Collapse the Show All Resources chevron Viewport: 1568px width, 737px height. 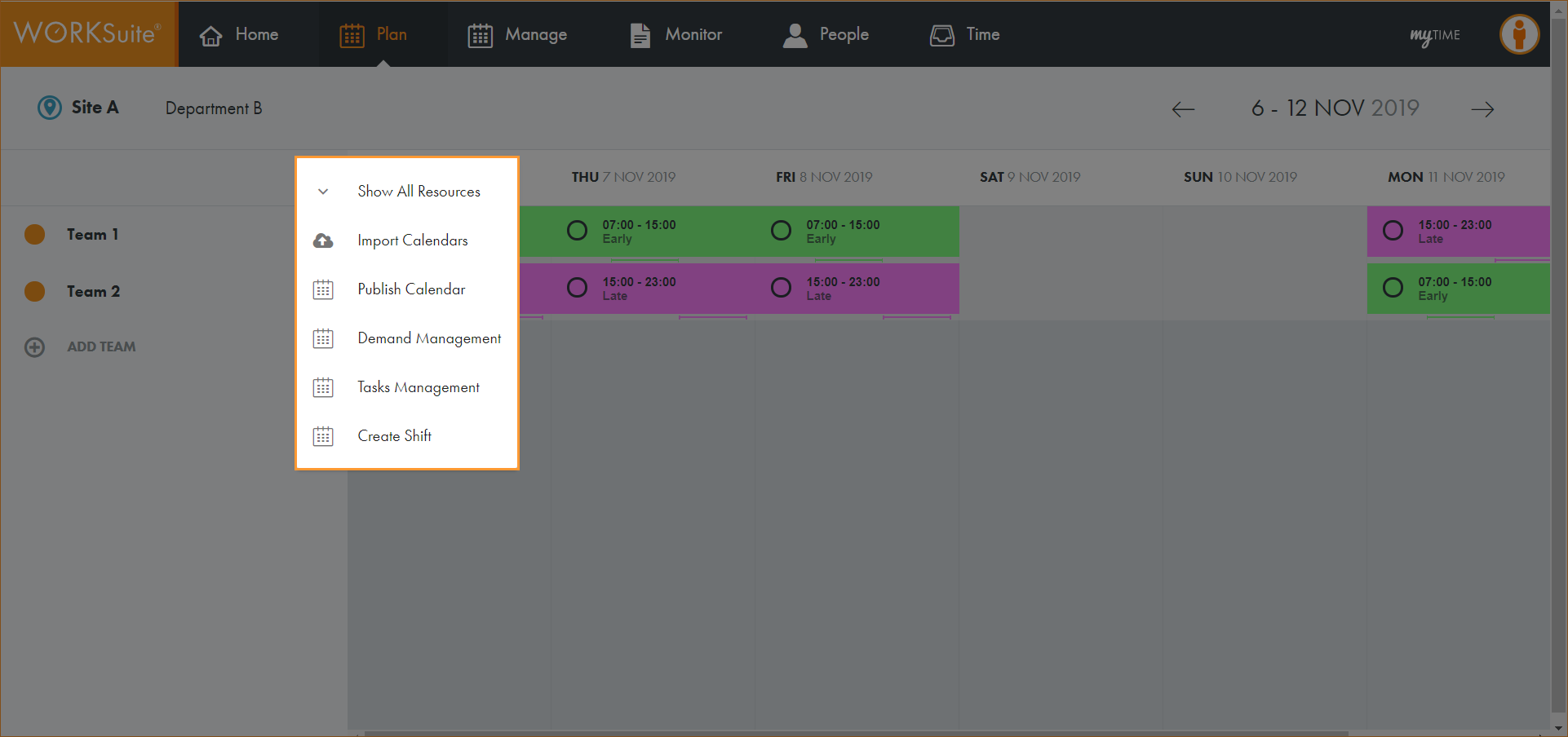(323, 192)
